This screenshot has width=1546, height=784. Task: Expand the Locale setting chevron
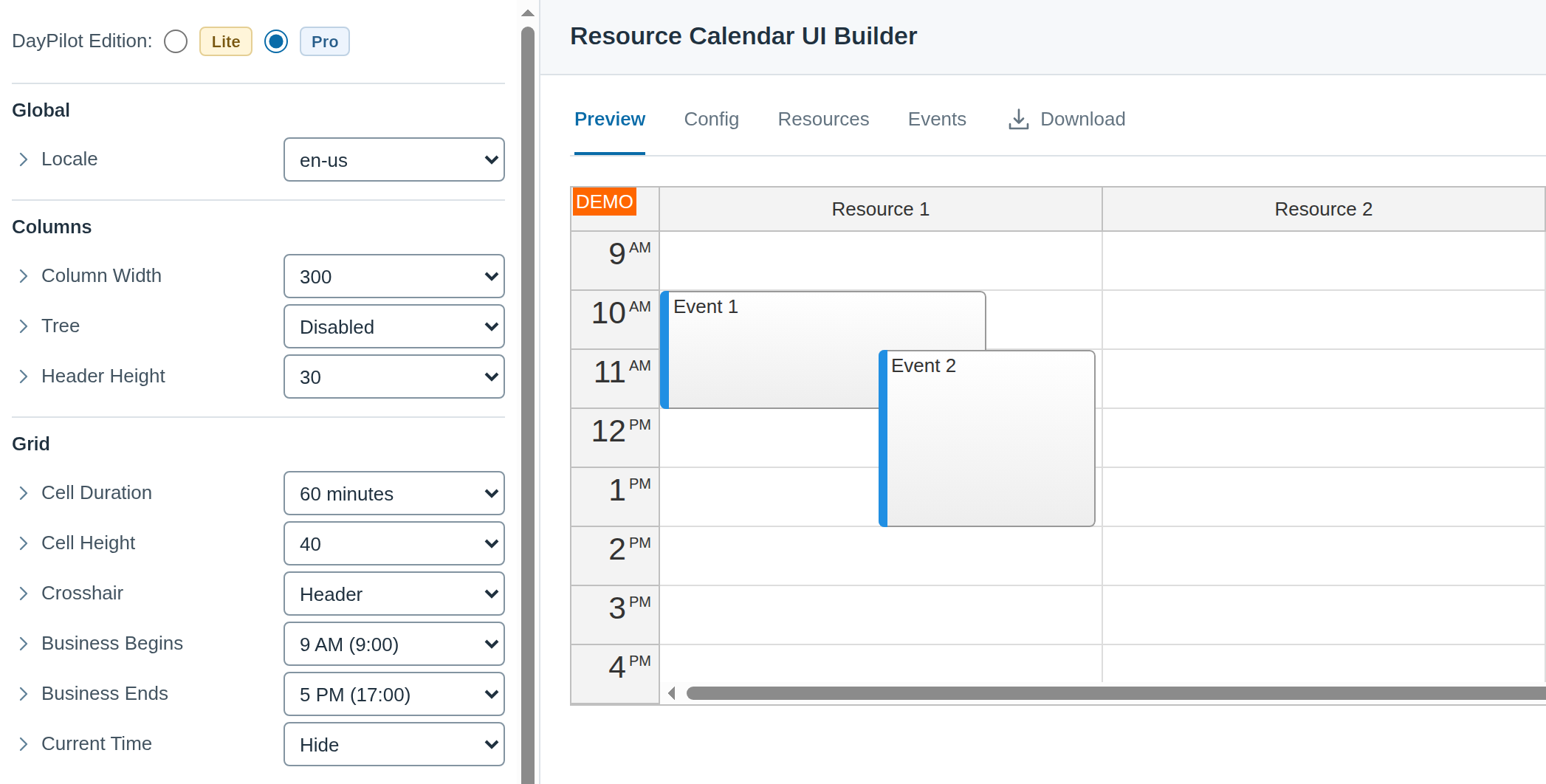point(24,159)
